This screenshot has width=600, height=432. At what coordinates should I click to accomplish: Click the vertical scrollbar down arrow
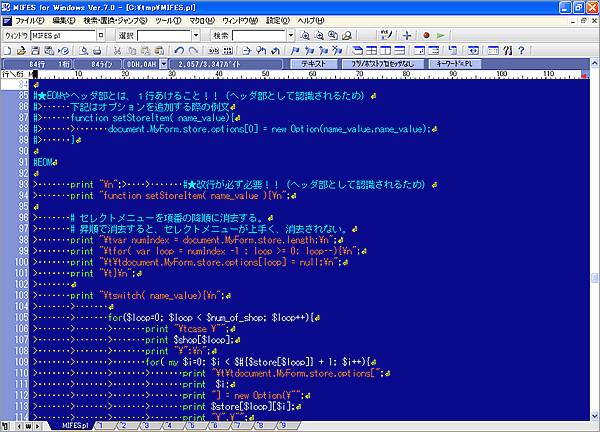595,416
